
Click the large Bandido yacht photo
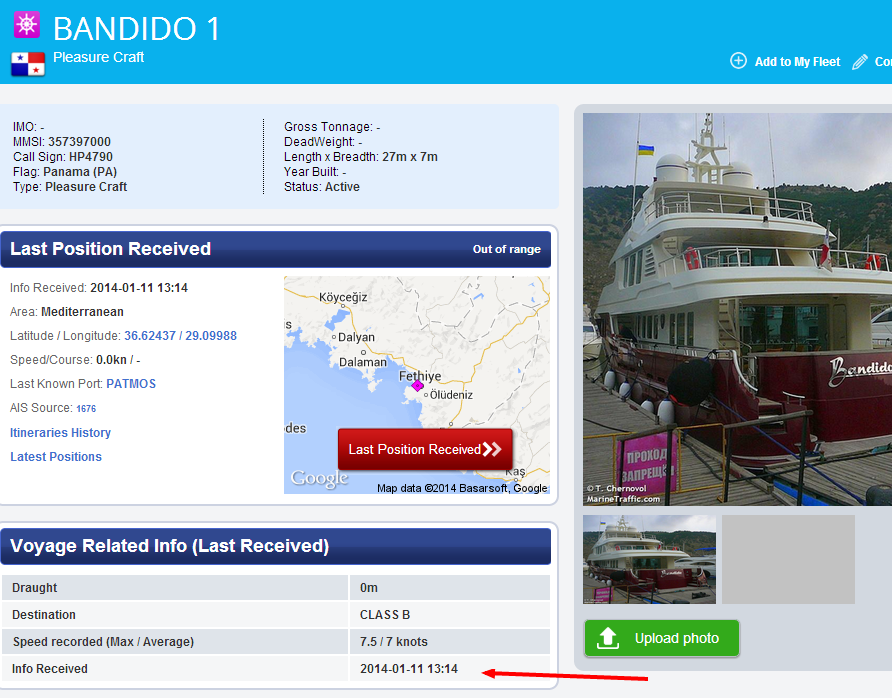[x=737, y=309]
